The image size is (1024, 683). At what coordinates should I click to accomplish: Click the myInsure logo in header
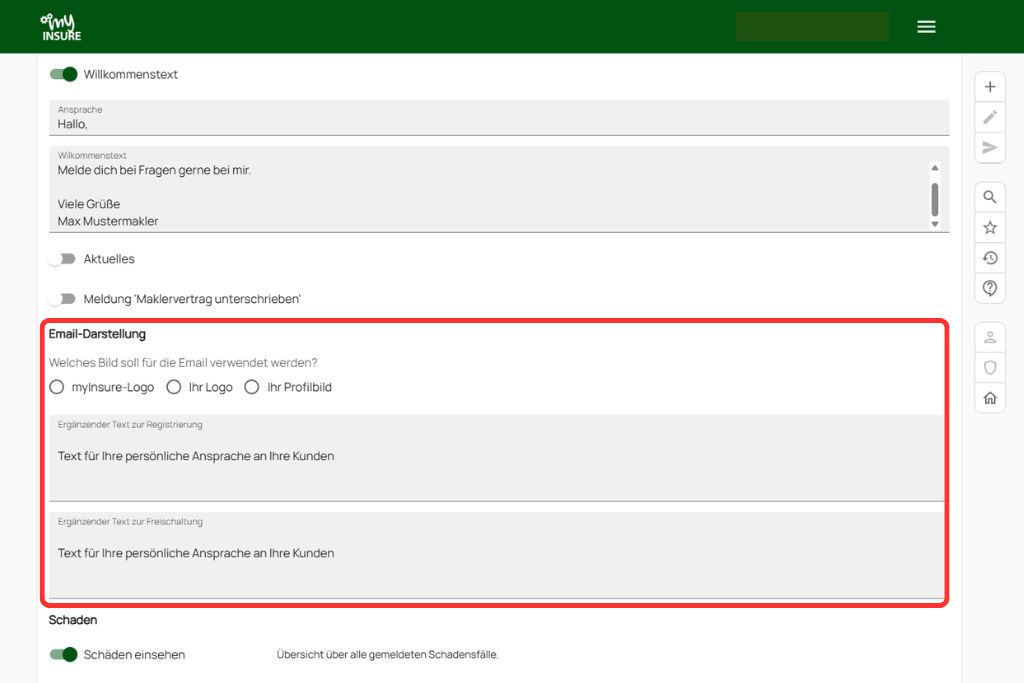[x=61, y=27]
